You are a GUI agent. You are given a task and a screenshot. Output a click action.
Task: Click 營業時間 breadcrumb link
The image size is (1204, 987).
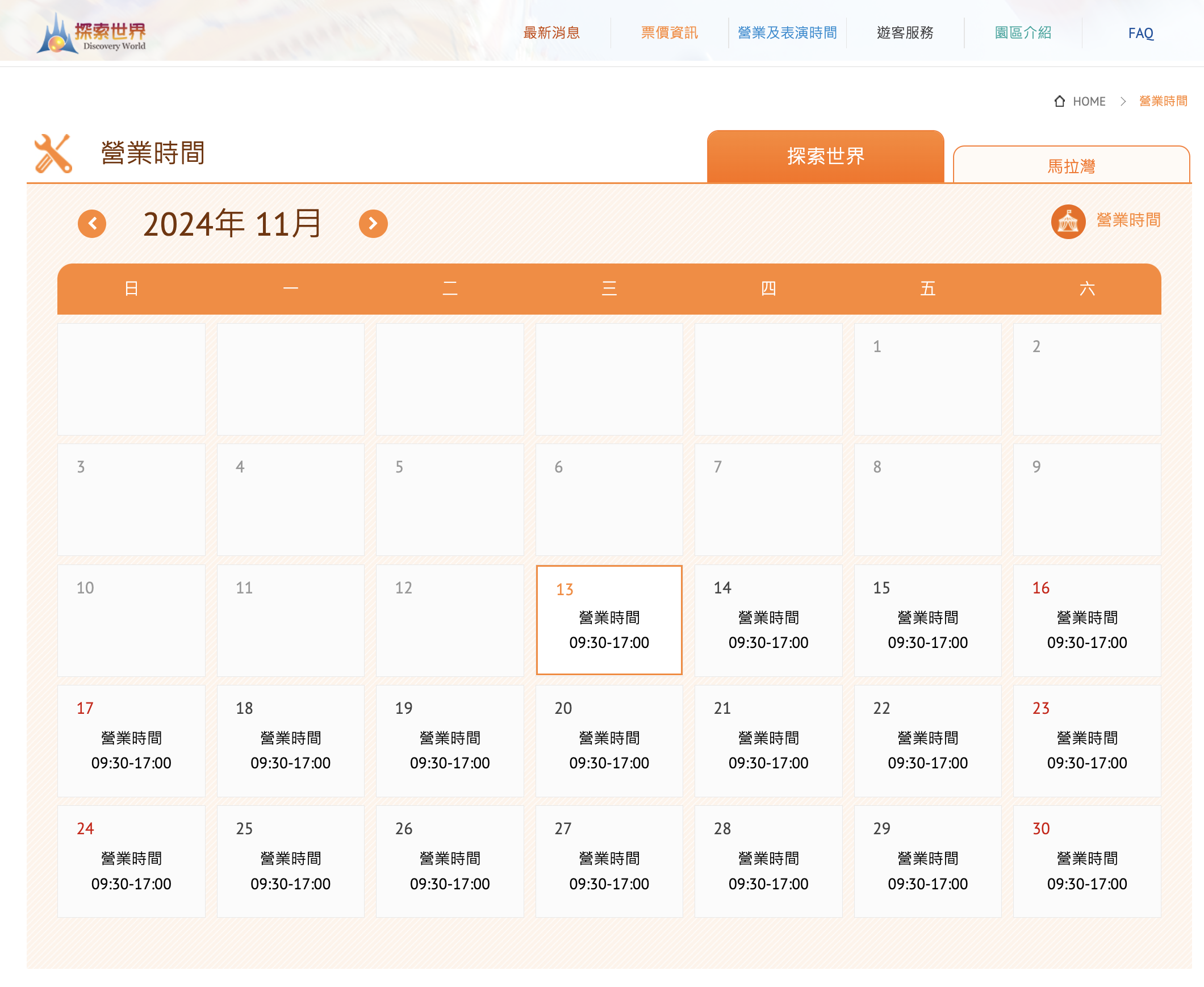point(1163,101)
